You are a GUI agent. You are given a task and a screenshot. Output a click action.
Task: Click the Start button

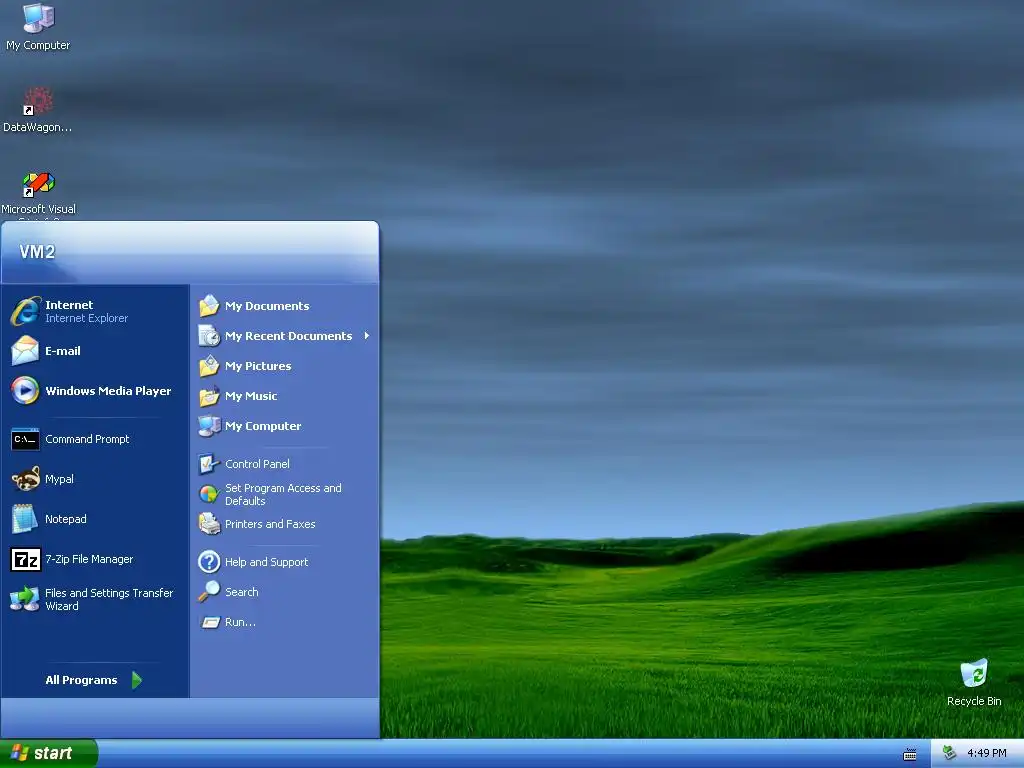click(49, 753)
